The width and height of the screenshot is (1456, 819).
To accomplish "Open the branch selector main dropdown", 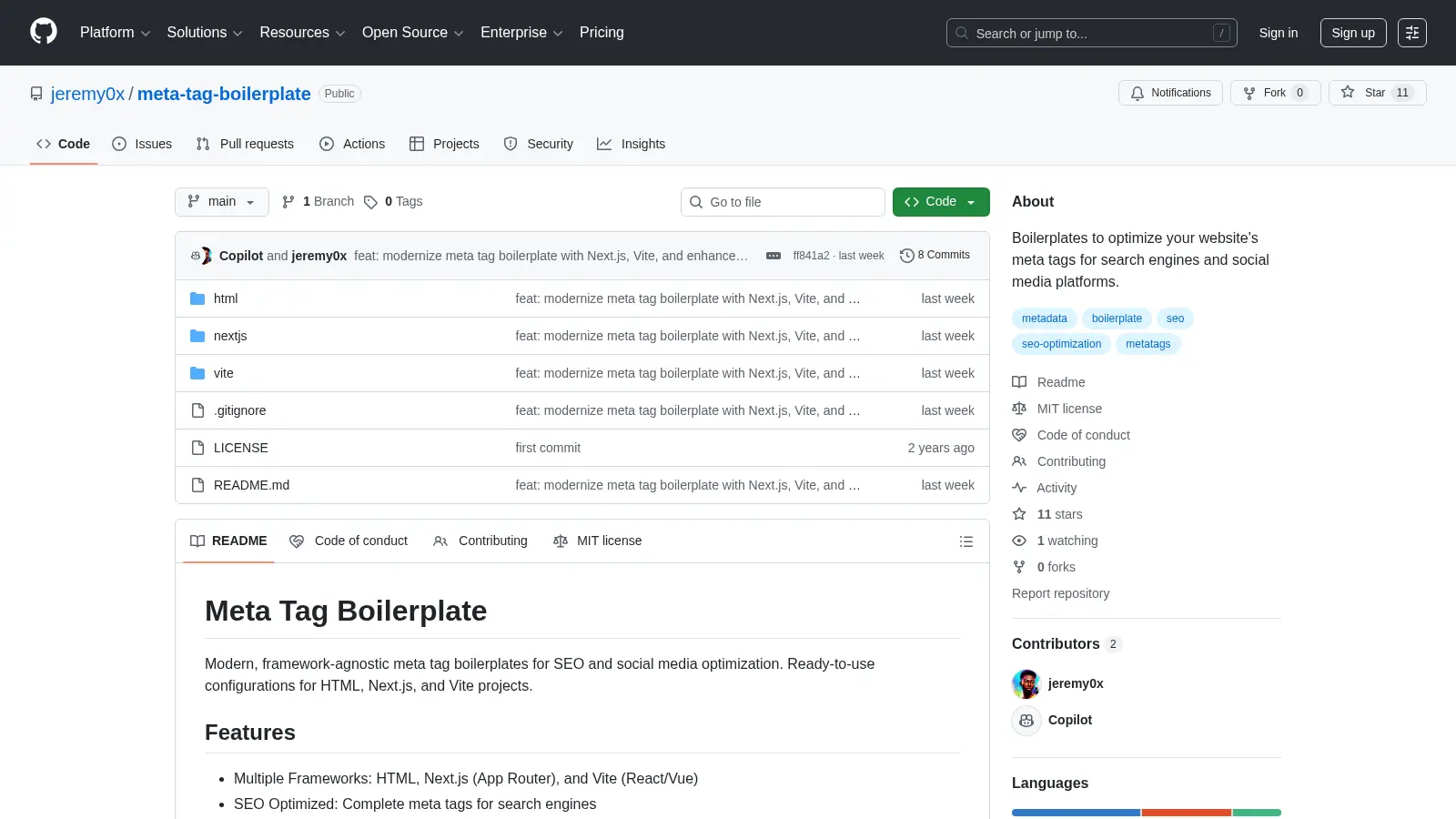I will click(x=222, y=202).
